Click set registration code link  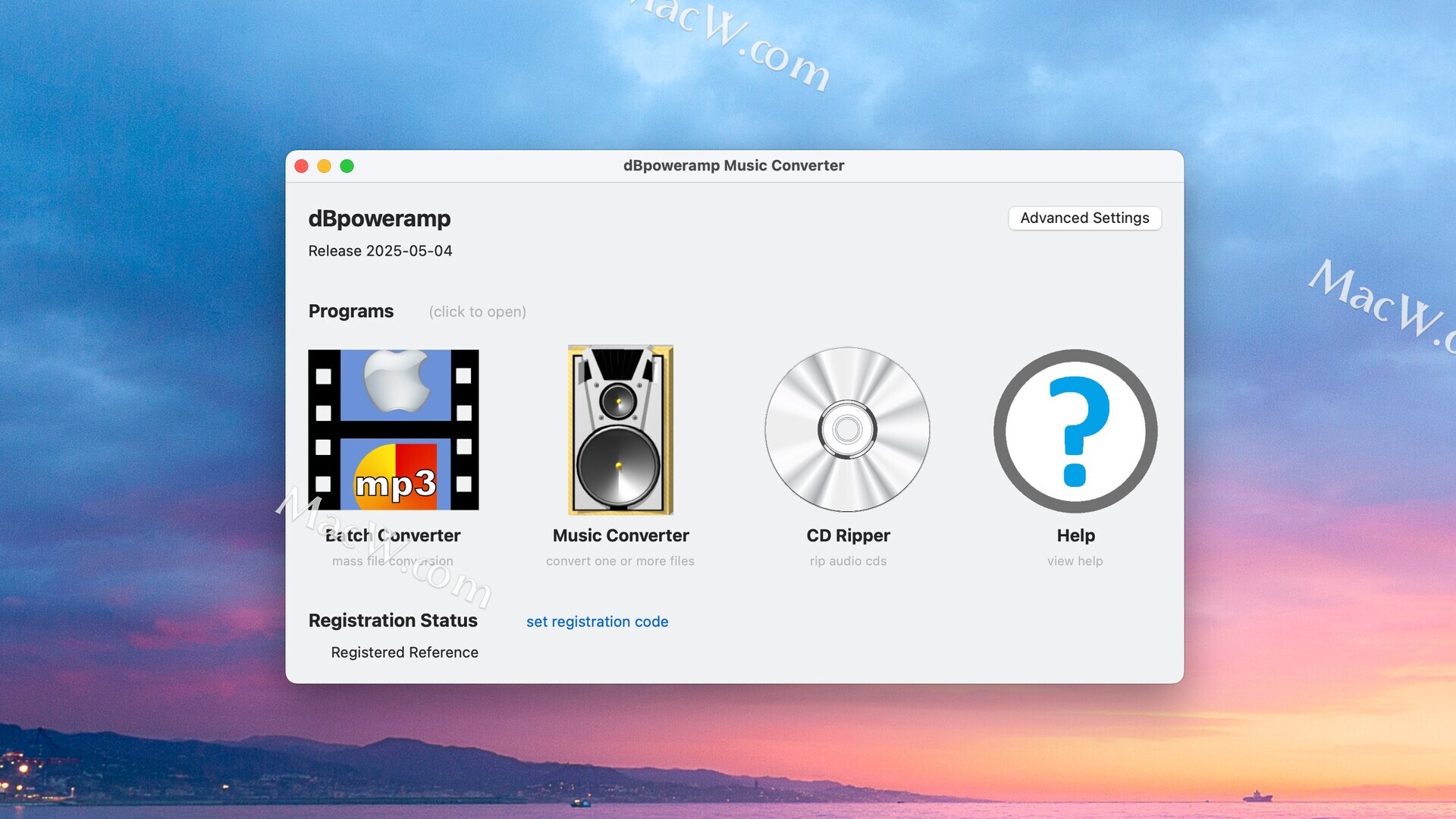tap(597, 622)
